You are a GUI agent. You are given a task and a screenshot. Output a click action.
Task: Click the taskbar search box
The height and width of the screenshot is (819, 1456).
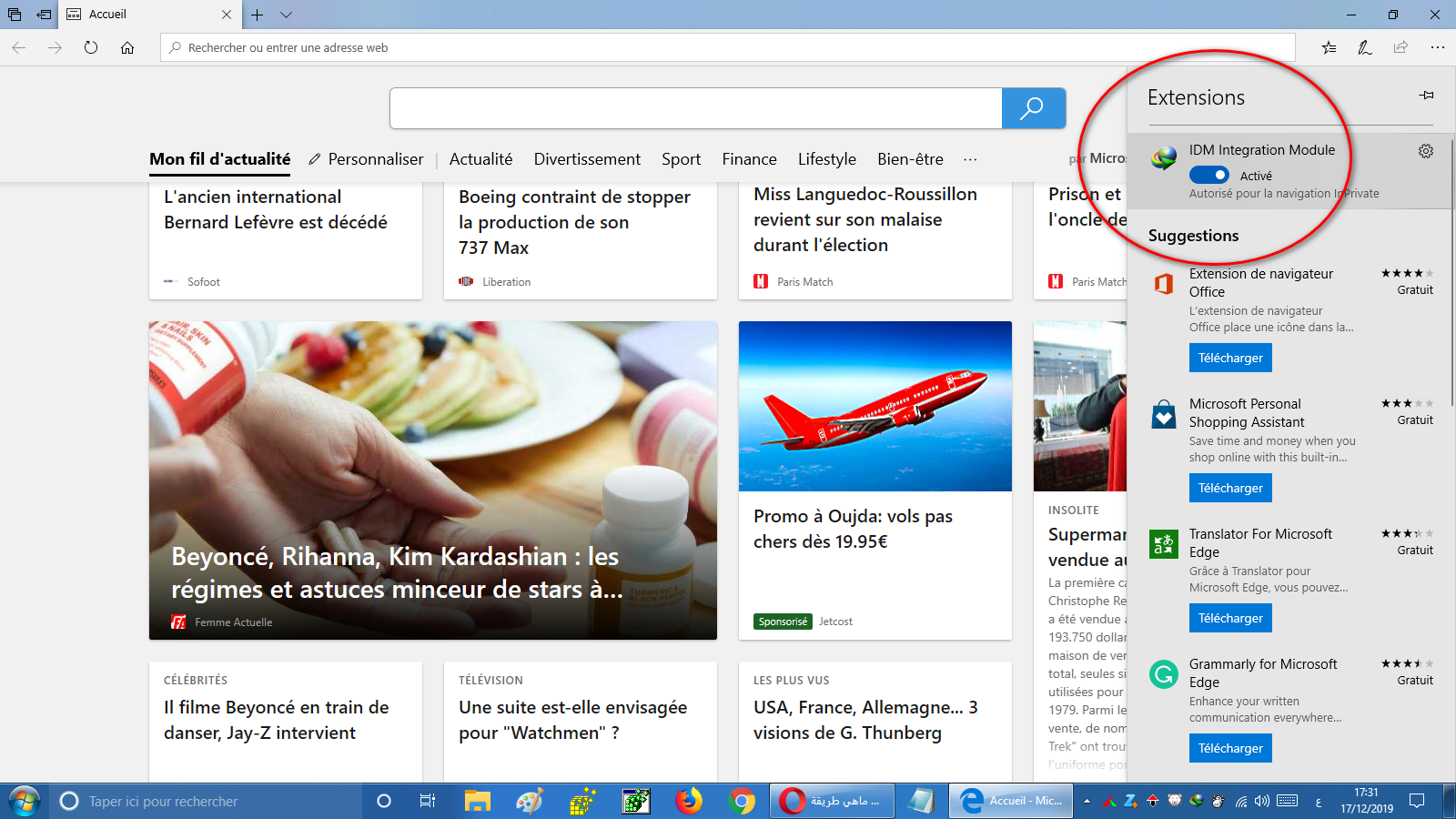(205, 801)
